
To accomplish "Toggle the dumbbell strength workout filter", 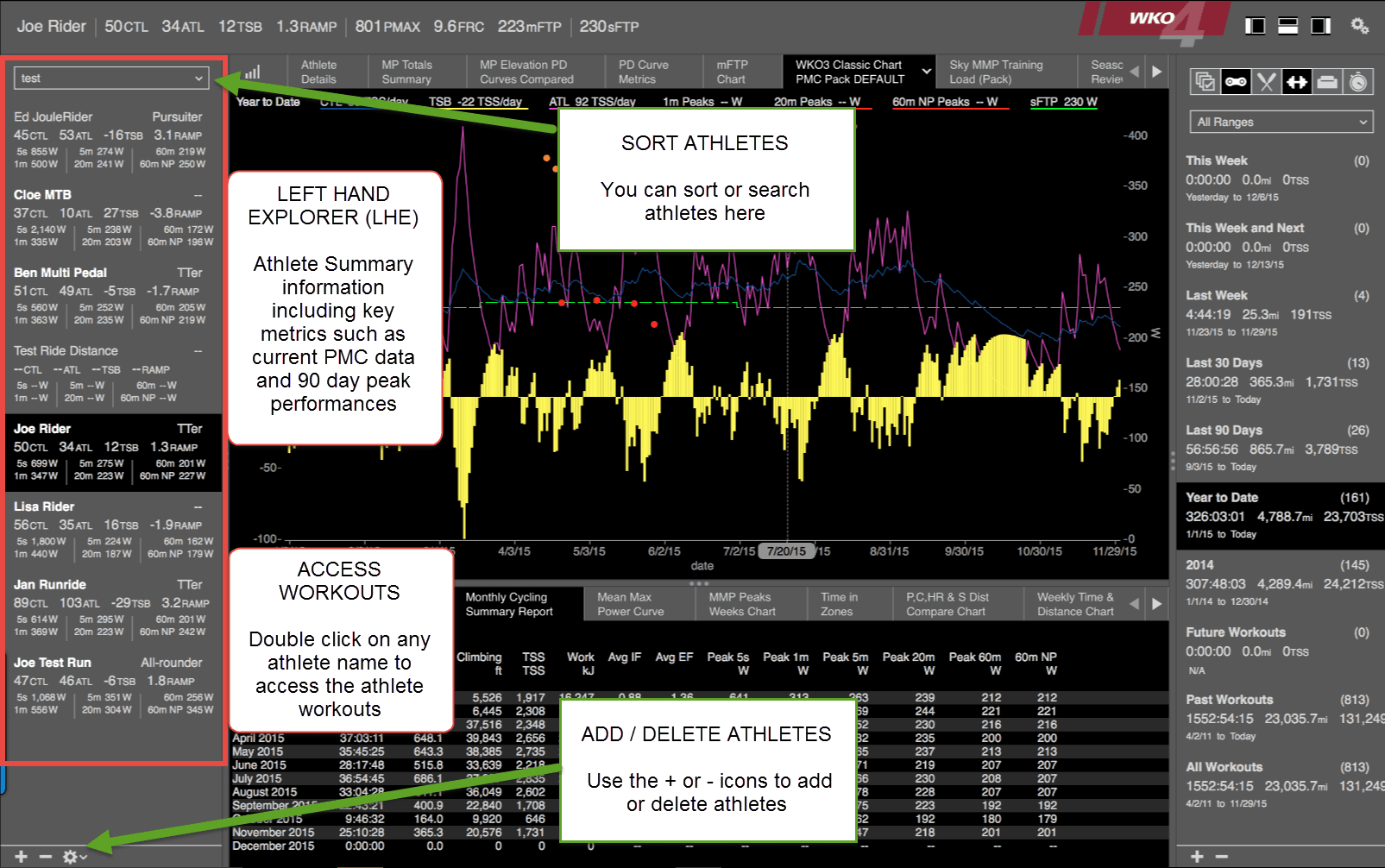I will pyautogui.click(x=1296, y=82).
